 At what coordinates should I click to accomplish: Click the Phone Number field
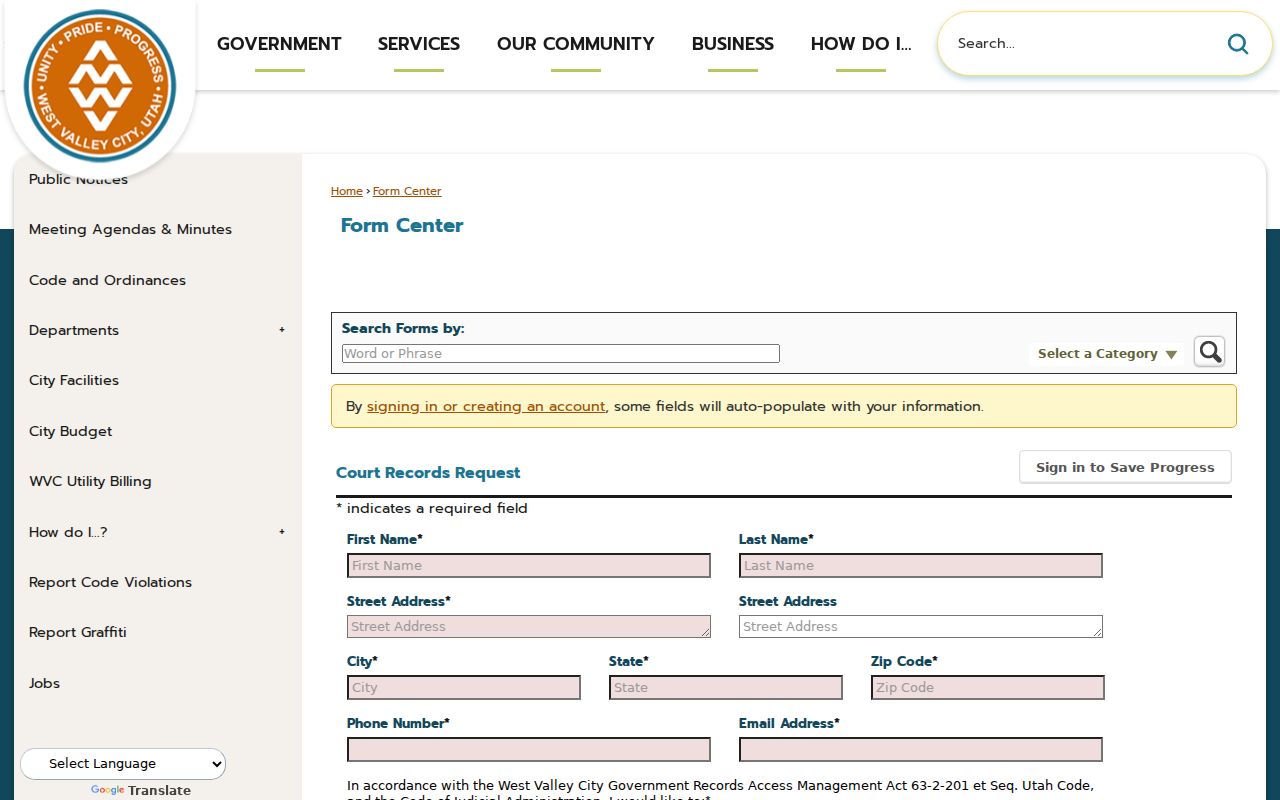coord(529,750)
